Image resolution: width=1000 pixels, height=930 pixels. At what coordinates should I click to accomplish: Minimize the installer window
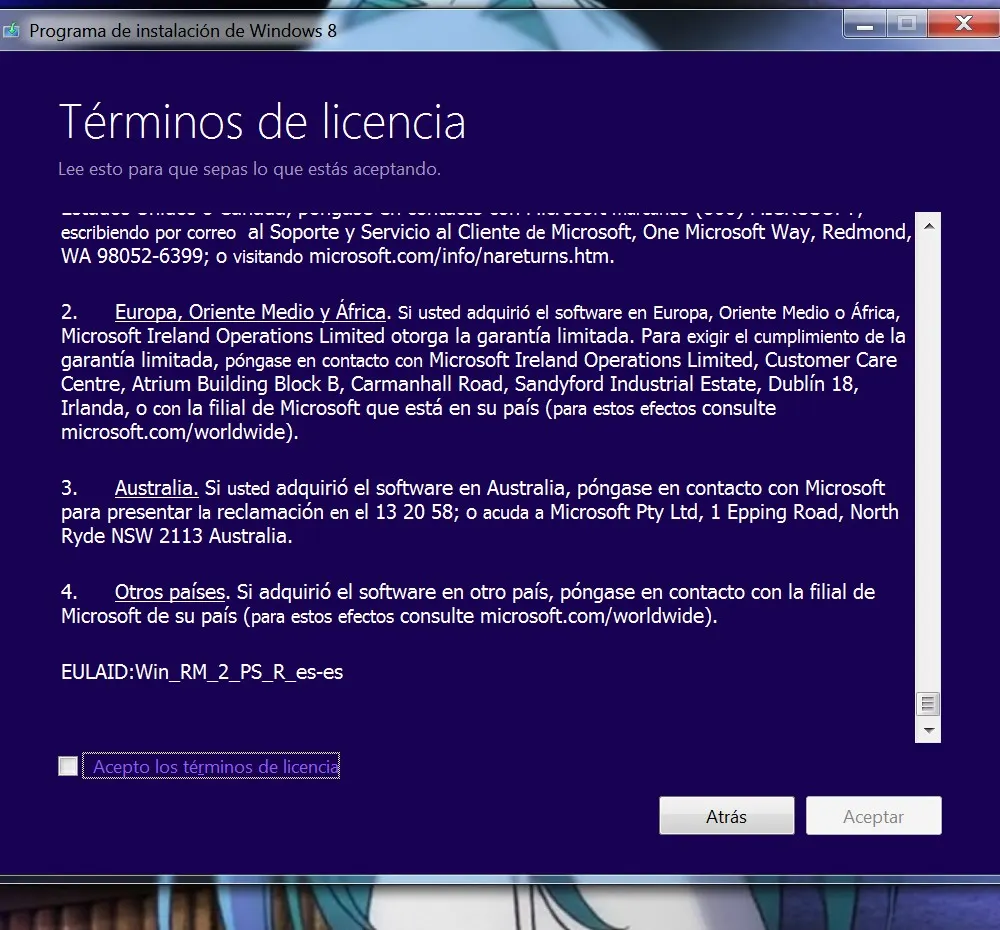pos(864,23)
